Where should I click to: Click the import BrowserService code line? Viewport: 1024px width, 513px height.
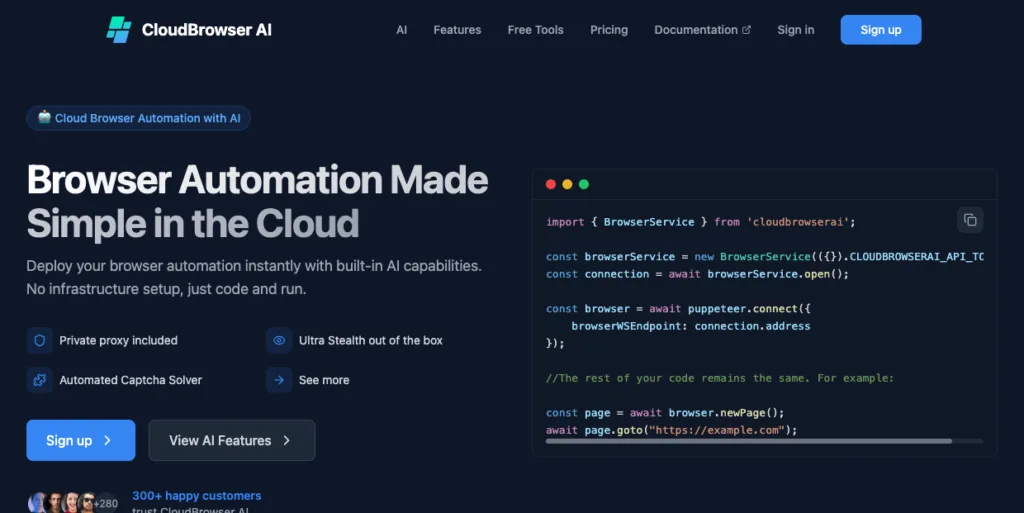tap(700, 222)
